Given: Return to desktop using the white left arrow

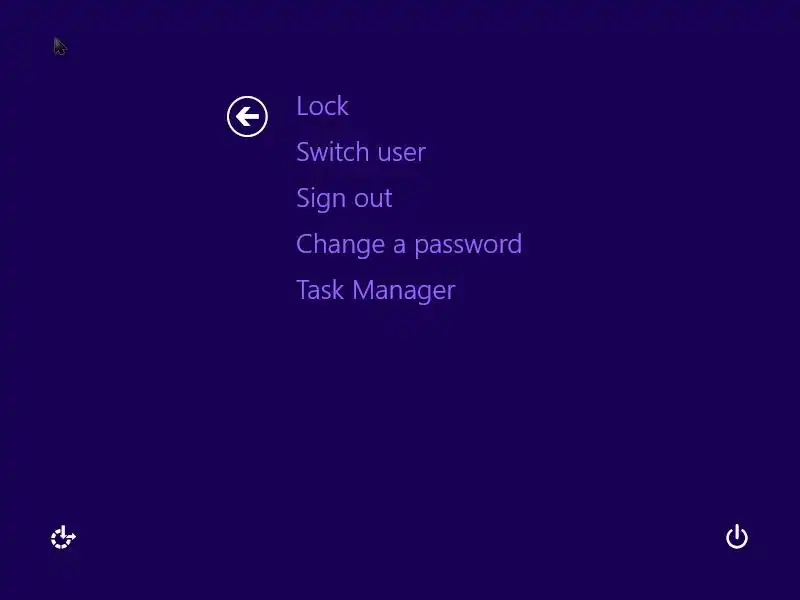Looking at the screenshot, I should 247,116.
